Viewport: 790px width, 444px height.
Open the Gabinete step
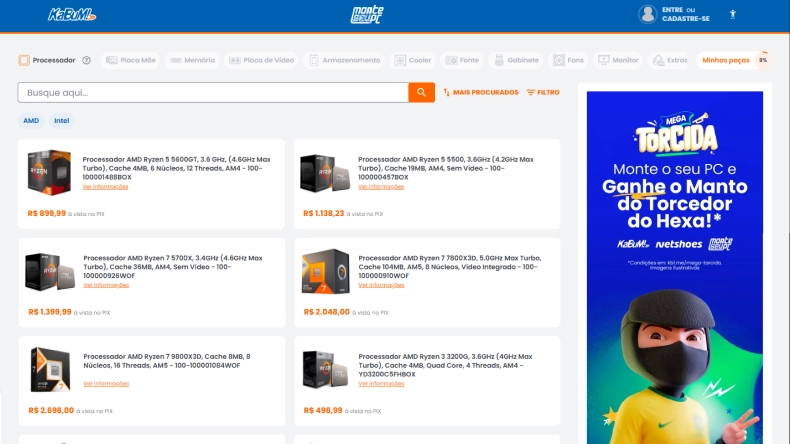coord(517,60)
